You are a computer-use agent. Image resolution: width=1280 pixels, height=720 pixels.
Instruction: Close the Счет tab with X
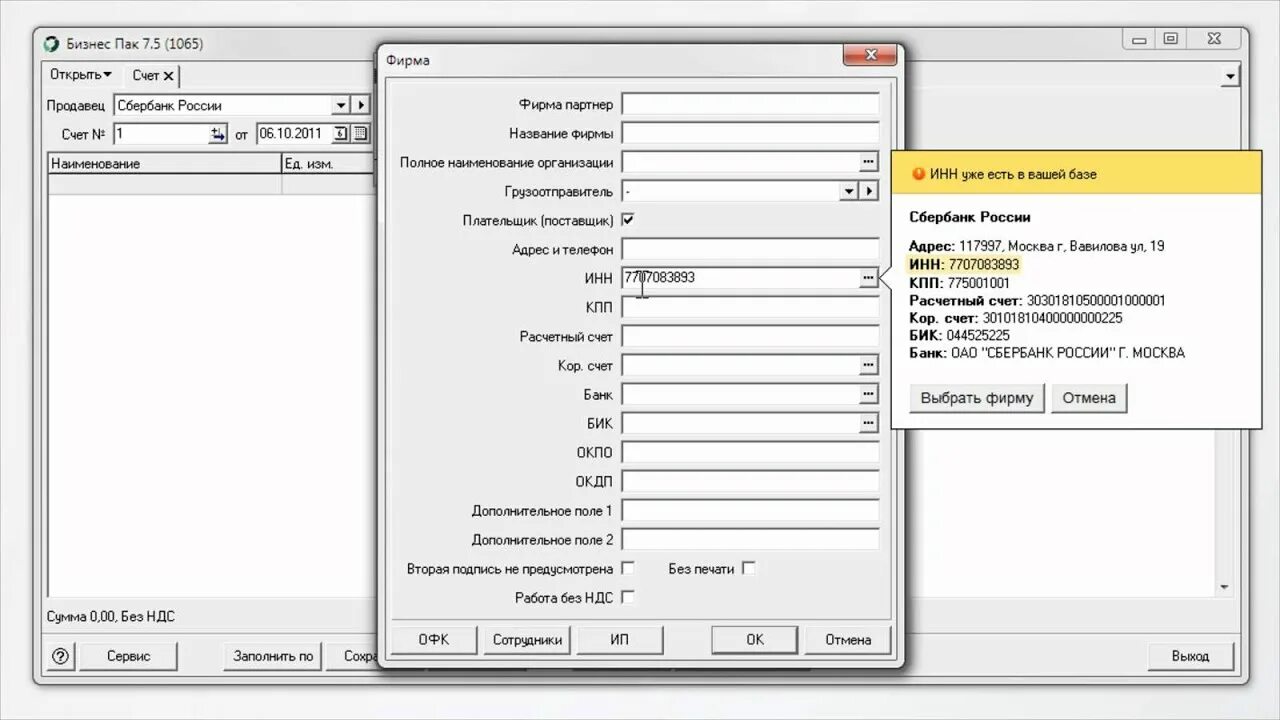tap(168, 76)
